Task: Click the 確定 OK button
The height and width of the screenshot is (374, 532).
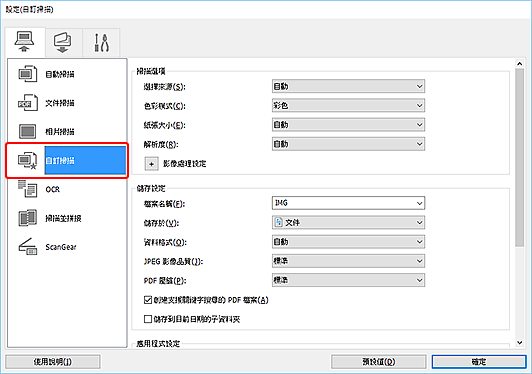Action: 479,362
